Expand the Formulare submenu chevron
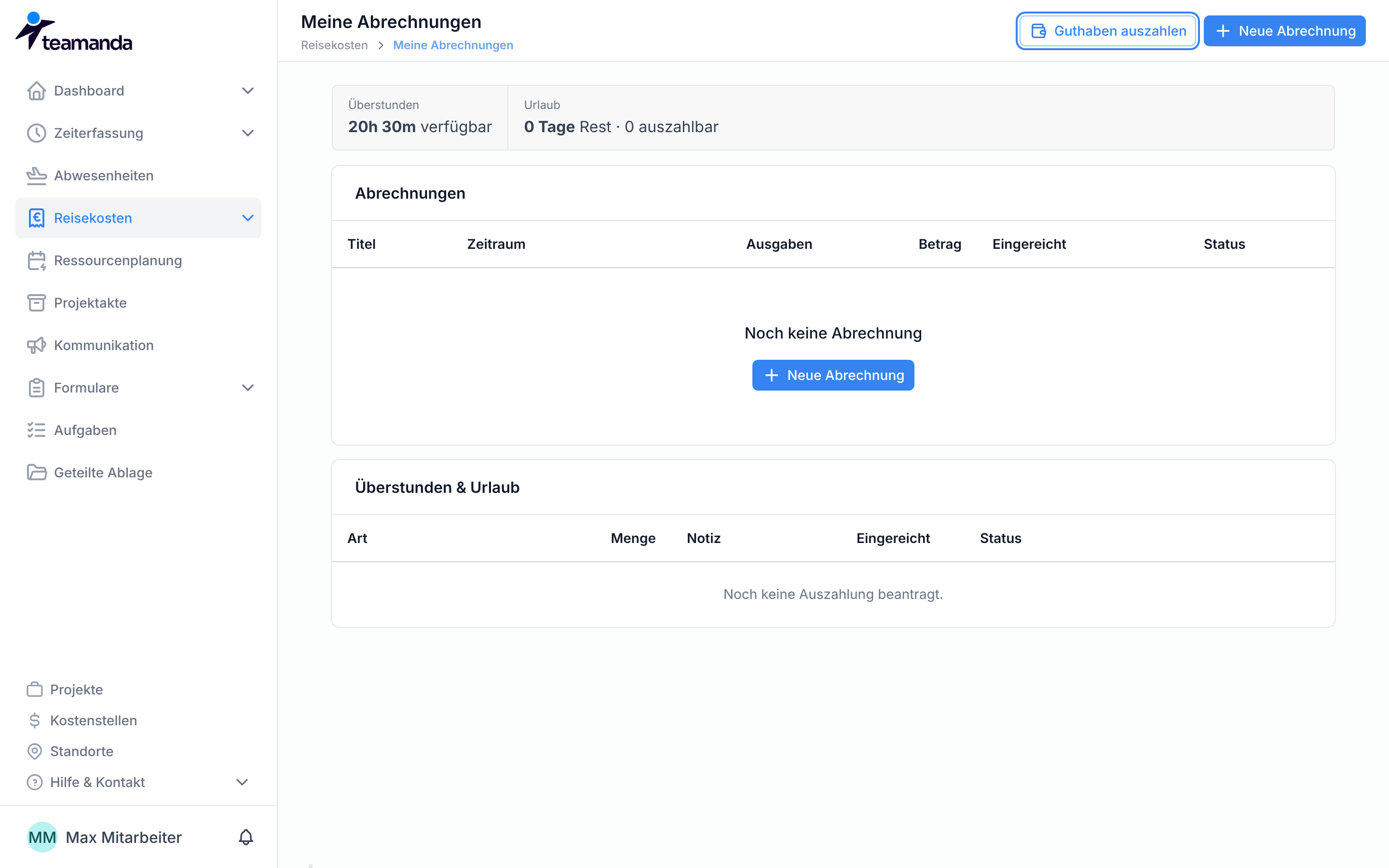 pos(247,388)
